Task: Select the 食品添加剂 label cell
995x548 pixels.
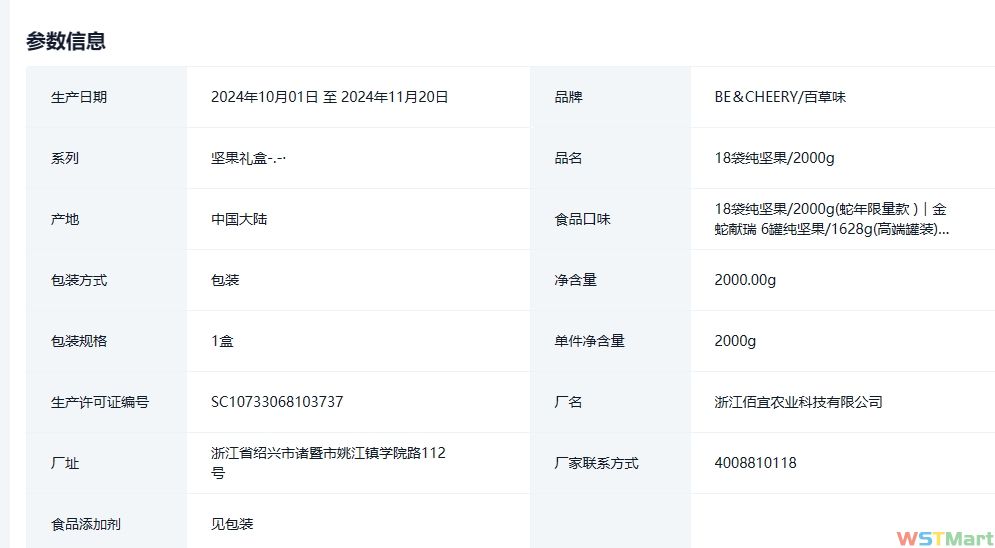Action: (86, 524)
